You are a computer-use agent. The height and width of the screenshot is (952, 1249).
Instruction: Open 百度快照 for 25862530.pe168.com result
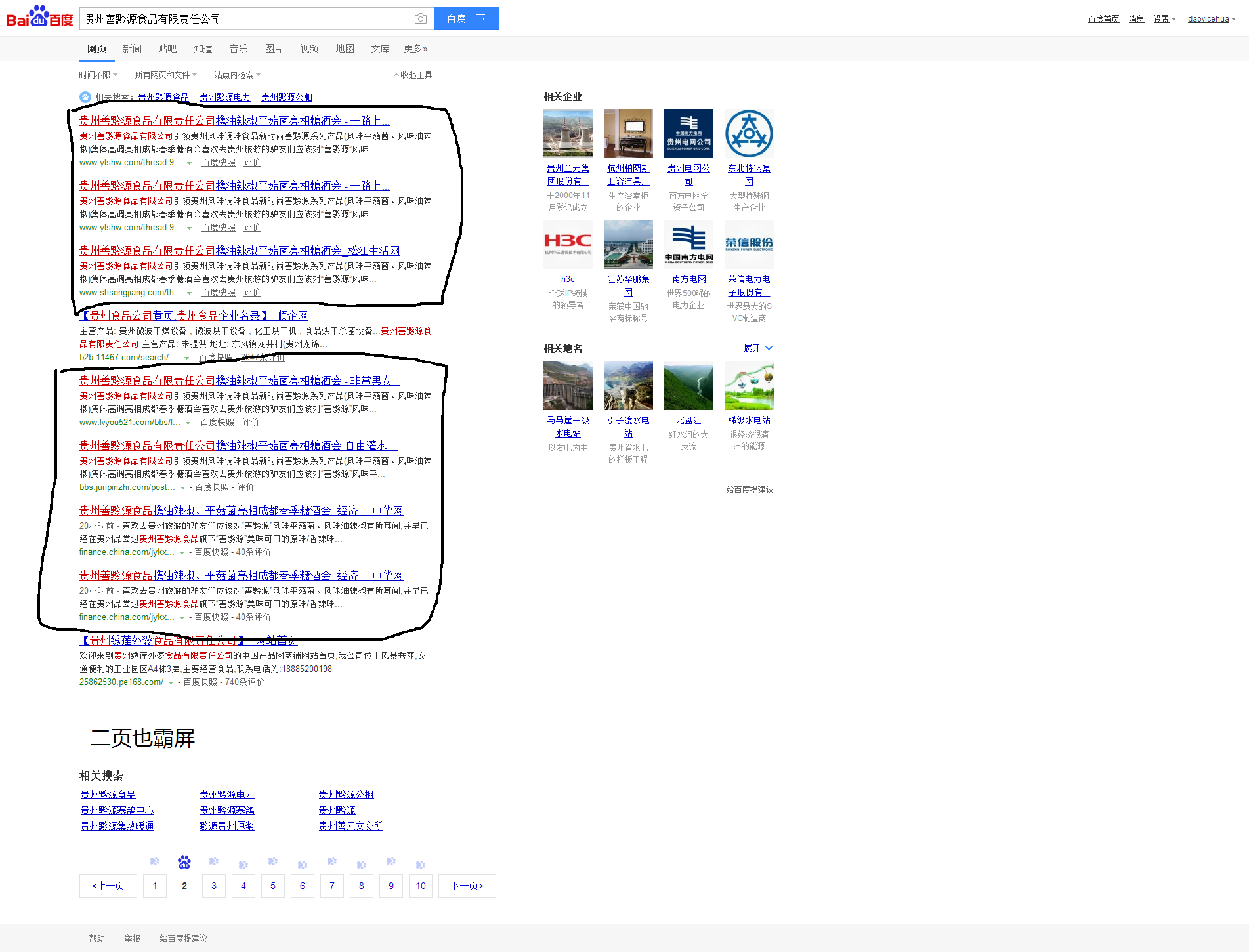coord(200,682)
